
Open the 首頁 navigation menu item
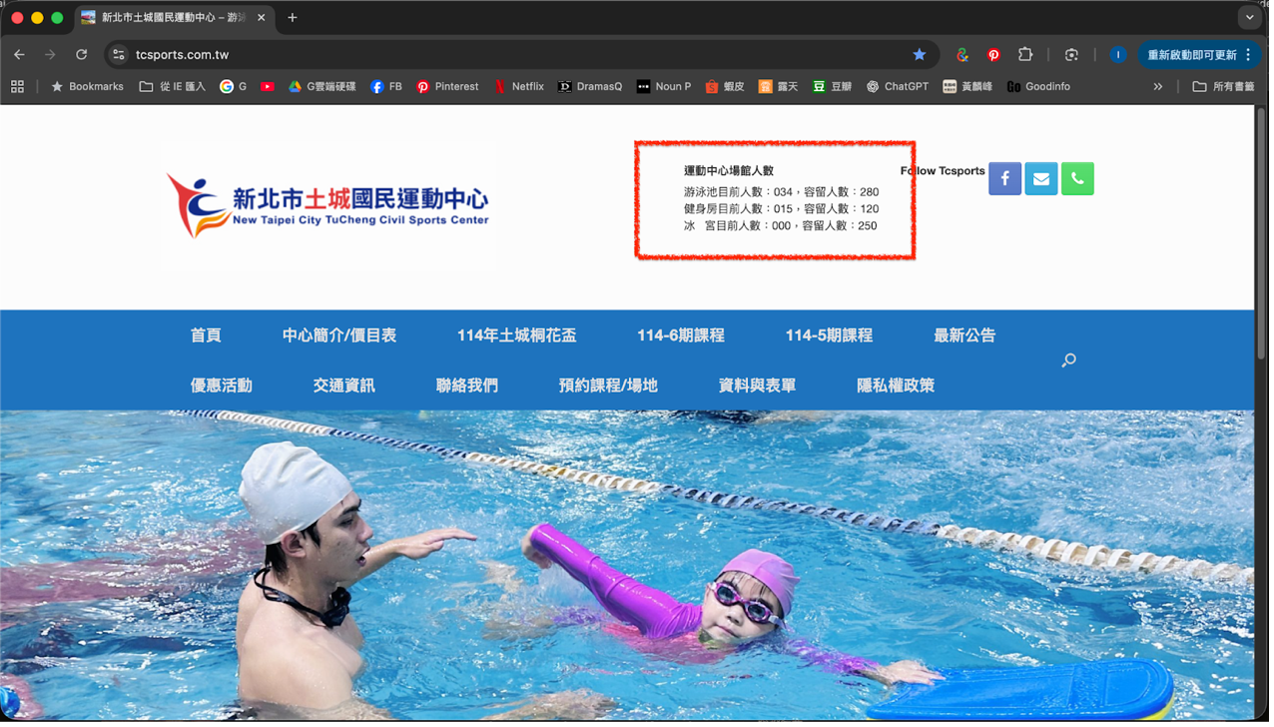206,336
